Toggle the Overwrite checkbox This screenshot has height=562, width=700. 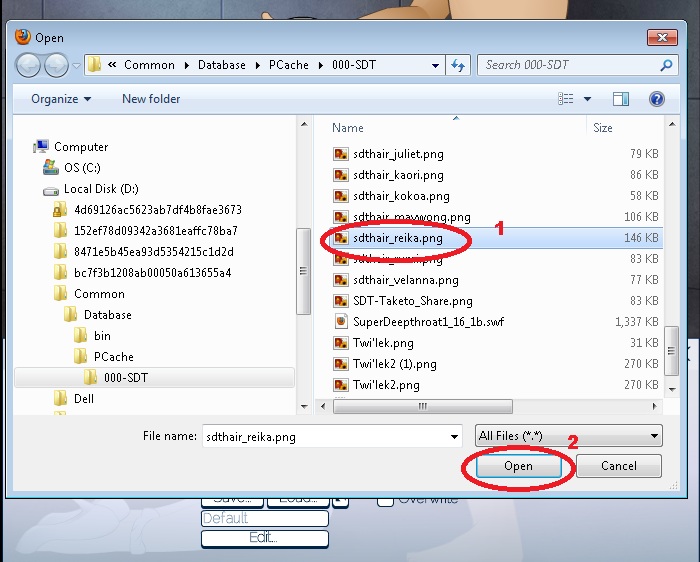point(385,500)
